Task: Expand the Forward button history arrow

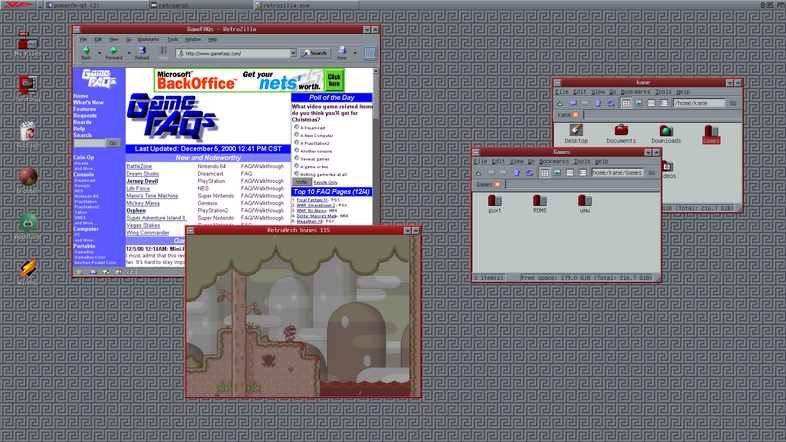Action: (129, 53)
